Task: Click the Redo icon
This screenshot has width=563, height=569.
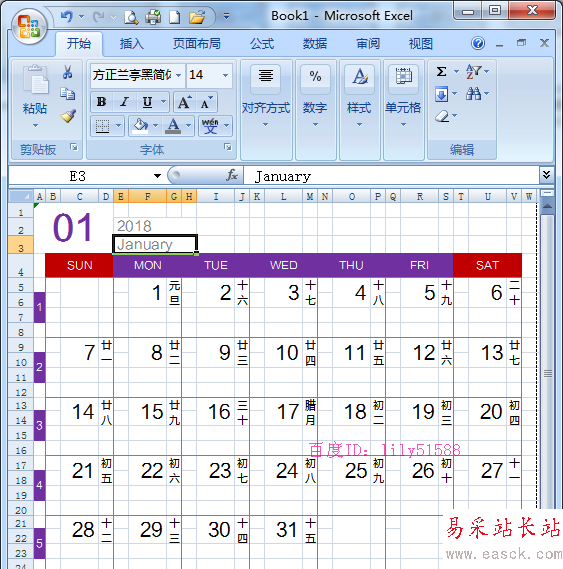Action: [x=98, y=17]
